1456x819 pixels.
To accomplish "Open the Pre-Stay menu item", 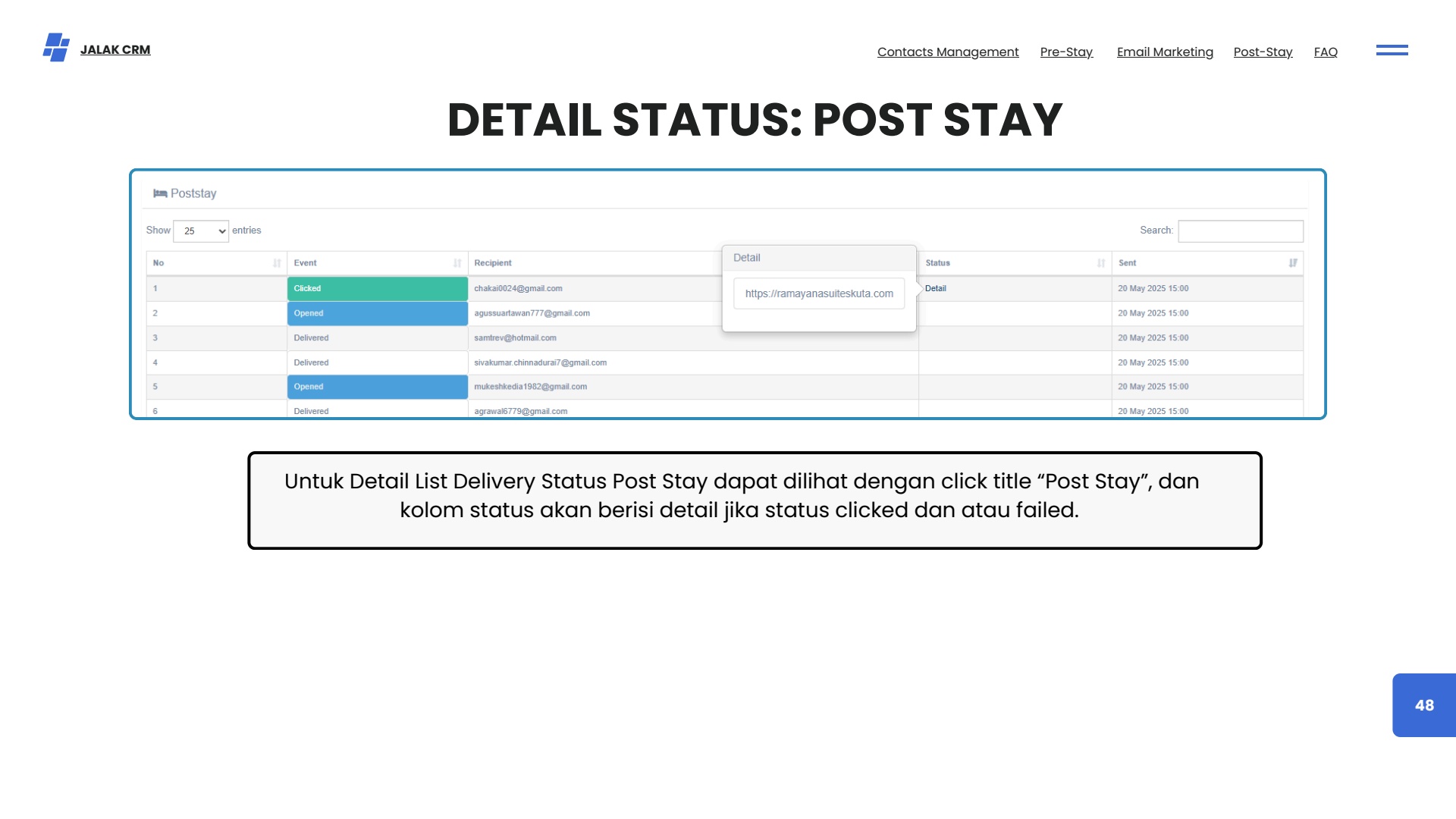I will pyautogui.click(x=1065, y=52).
